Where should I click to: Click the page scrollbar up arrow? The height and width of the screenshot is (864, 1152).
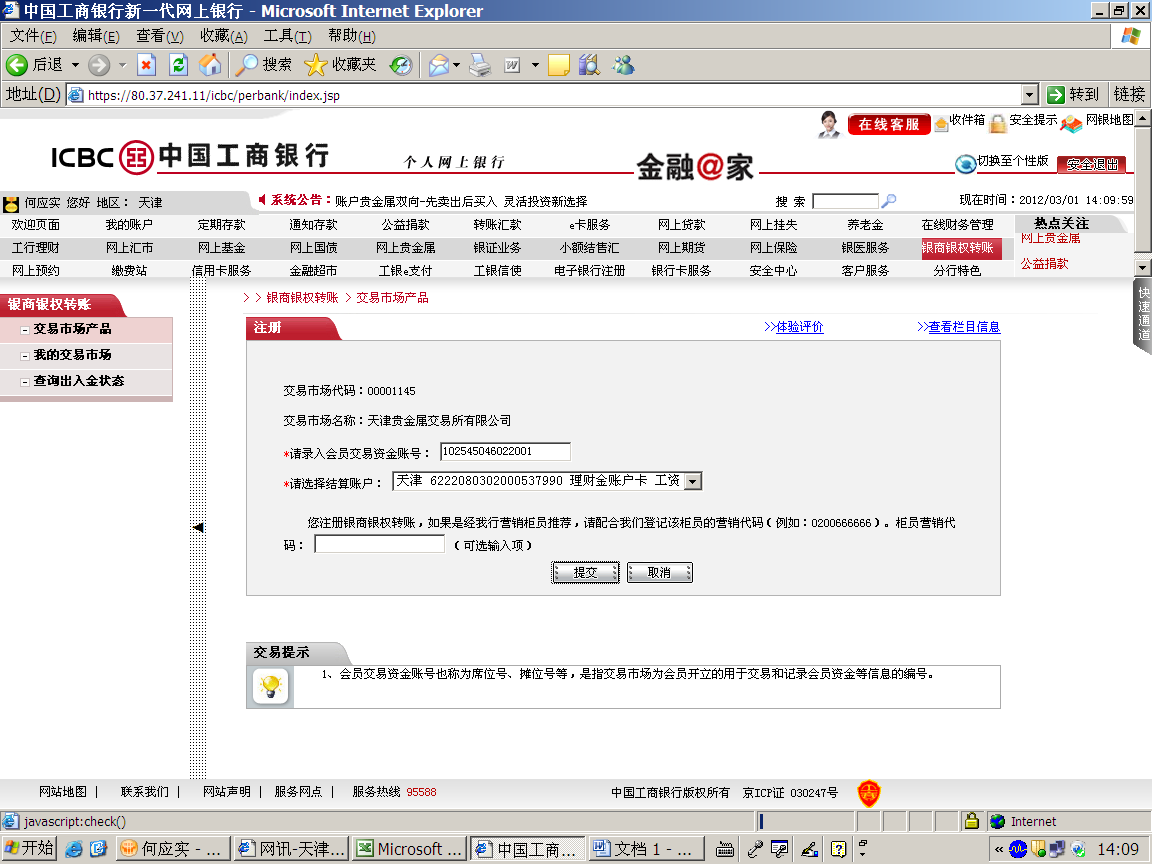point(1143,118)
